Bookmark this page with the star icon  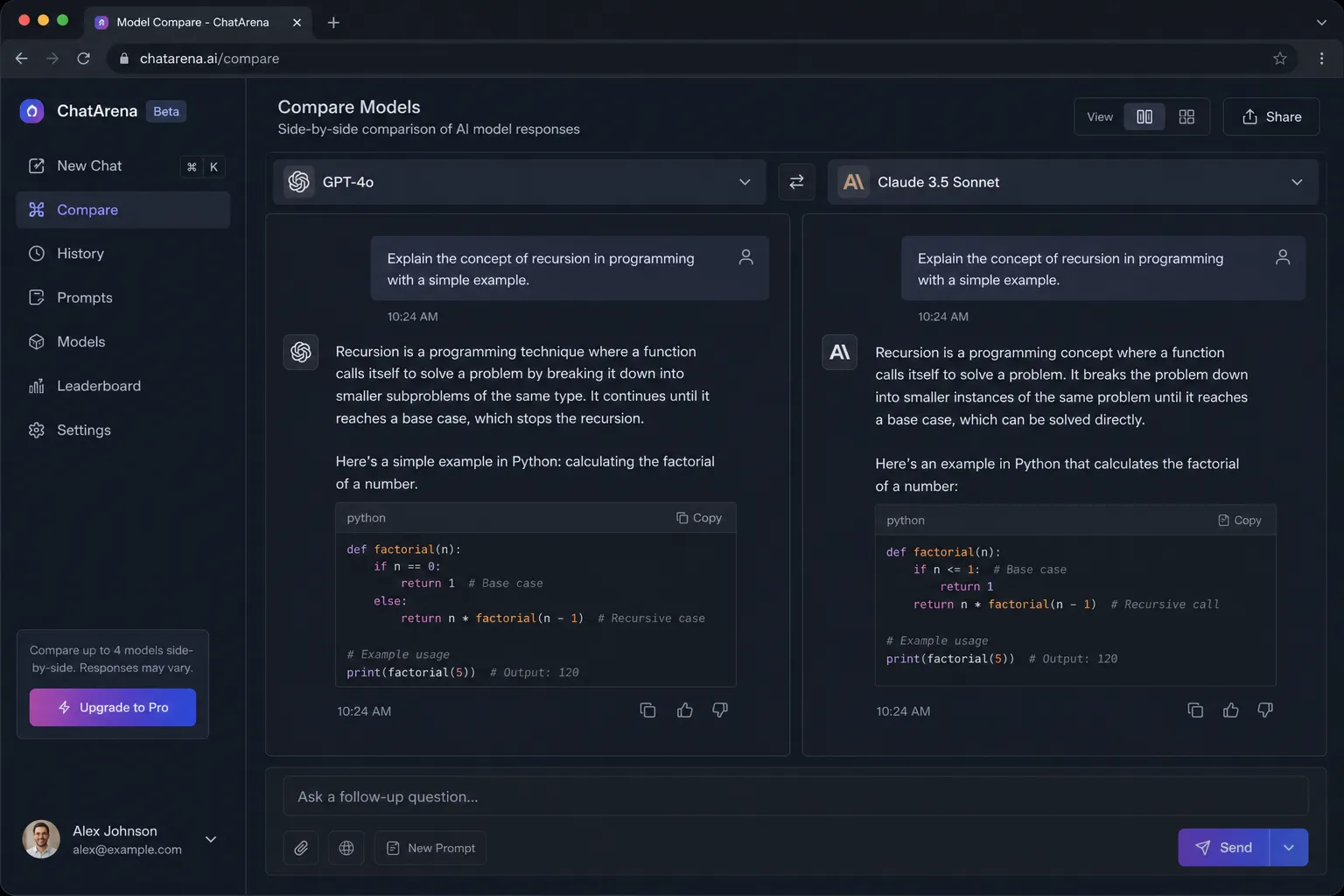[1280, 59]
